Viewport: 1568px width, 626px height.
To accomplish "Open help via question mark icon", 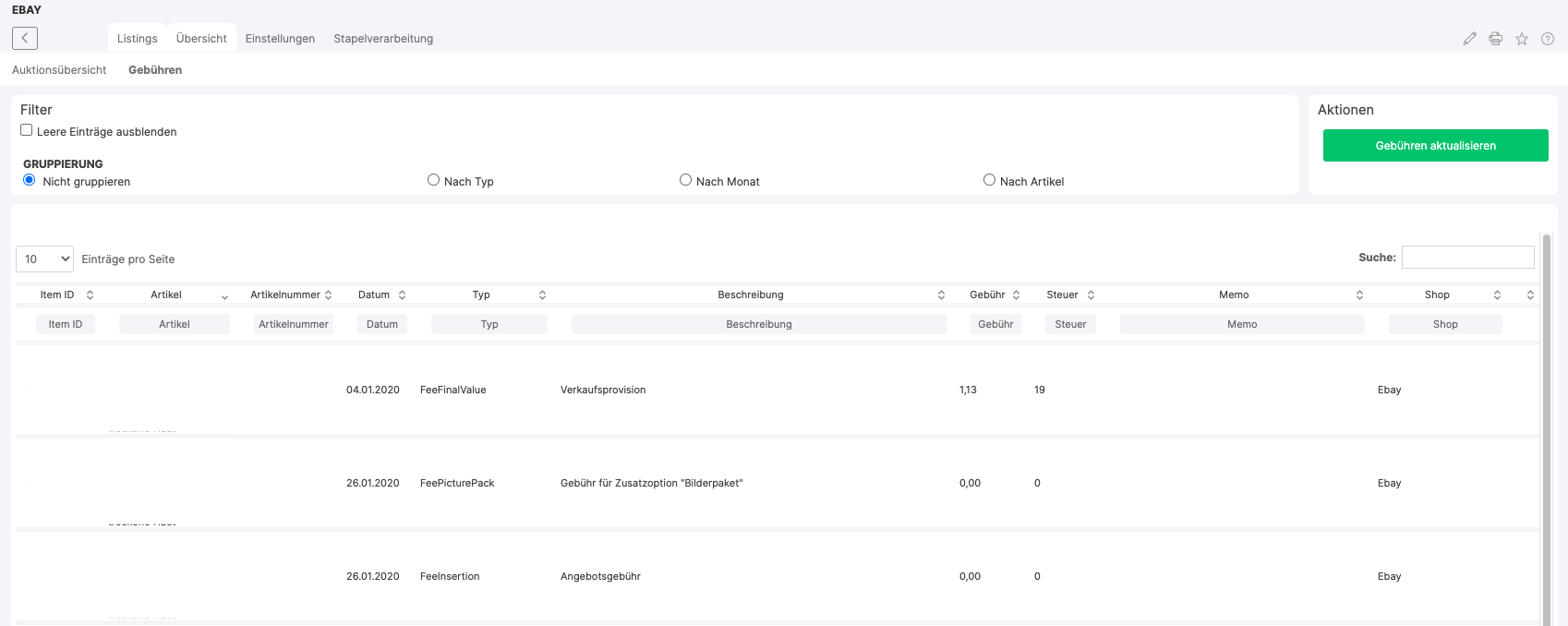I will point(1548,39).
